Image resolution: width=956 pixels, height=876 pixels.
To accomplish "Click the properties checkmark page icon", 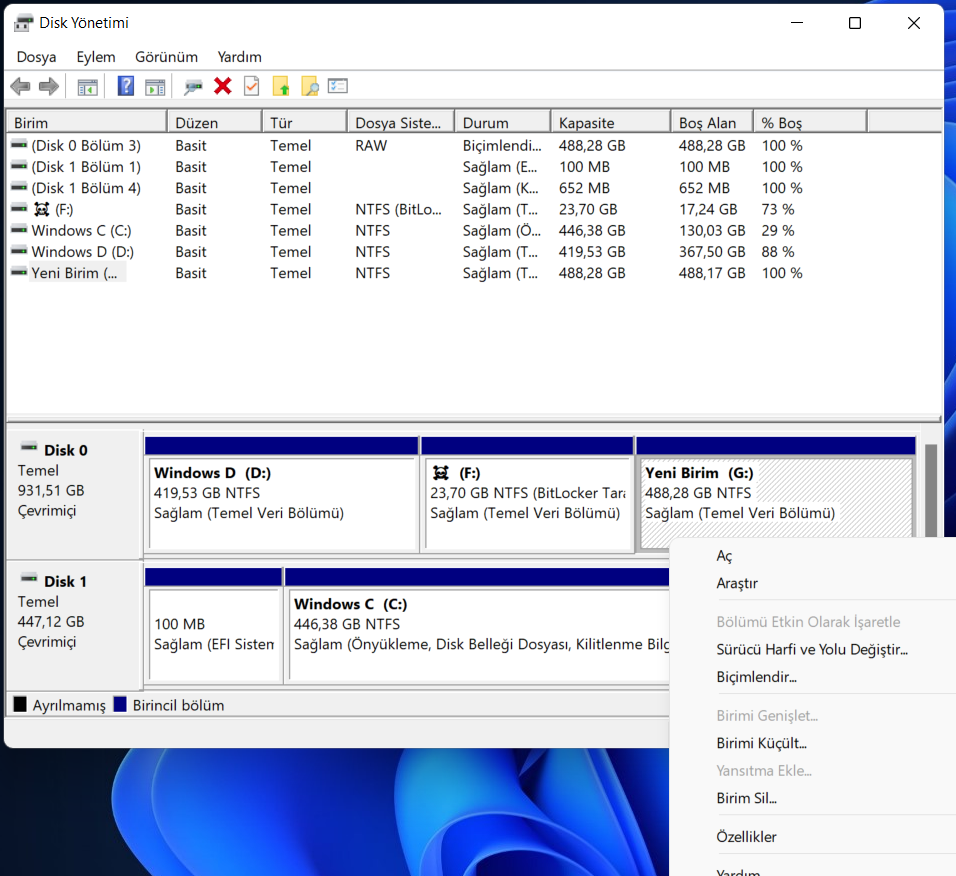I will 251,87.
